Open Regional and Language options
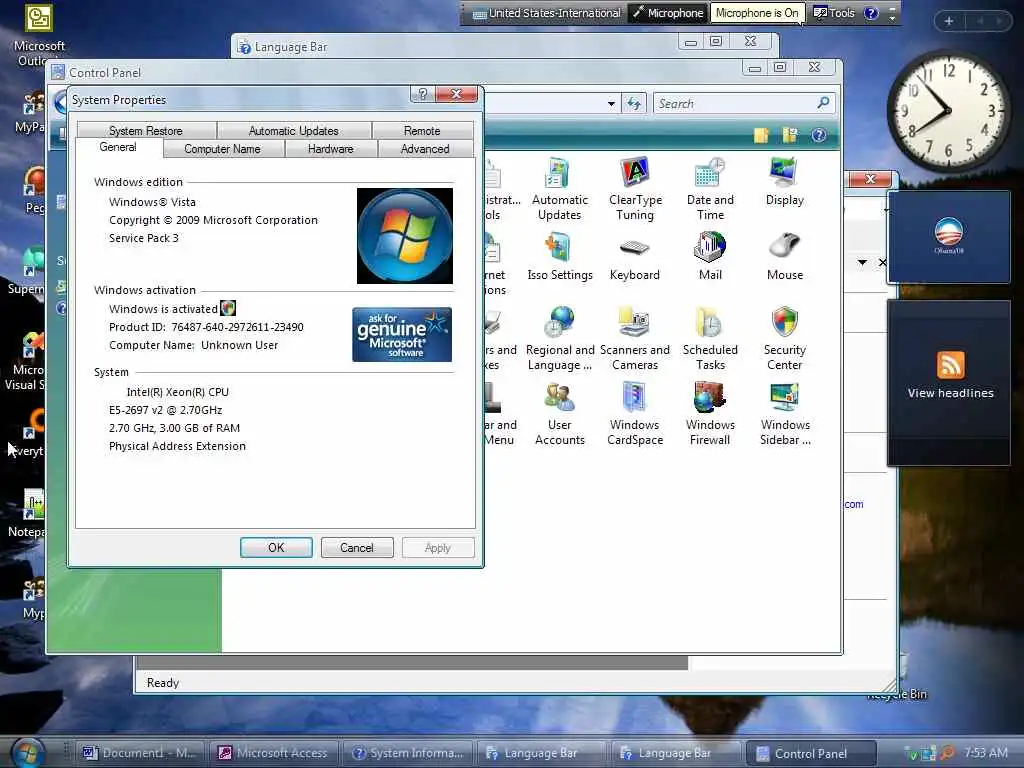The width and height of the screenshot is (1024, 768). coord(560,338)
